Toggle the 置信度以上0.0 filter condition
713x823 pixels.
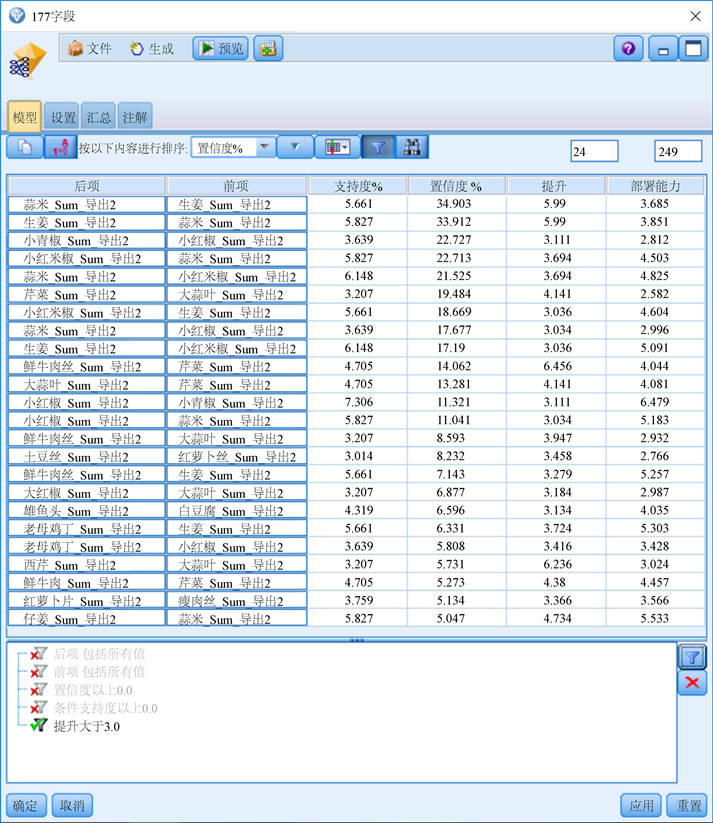40,690
